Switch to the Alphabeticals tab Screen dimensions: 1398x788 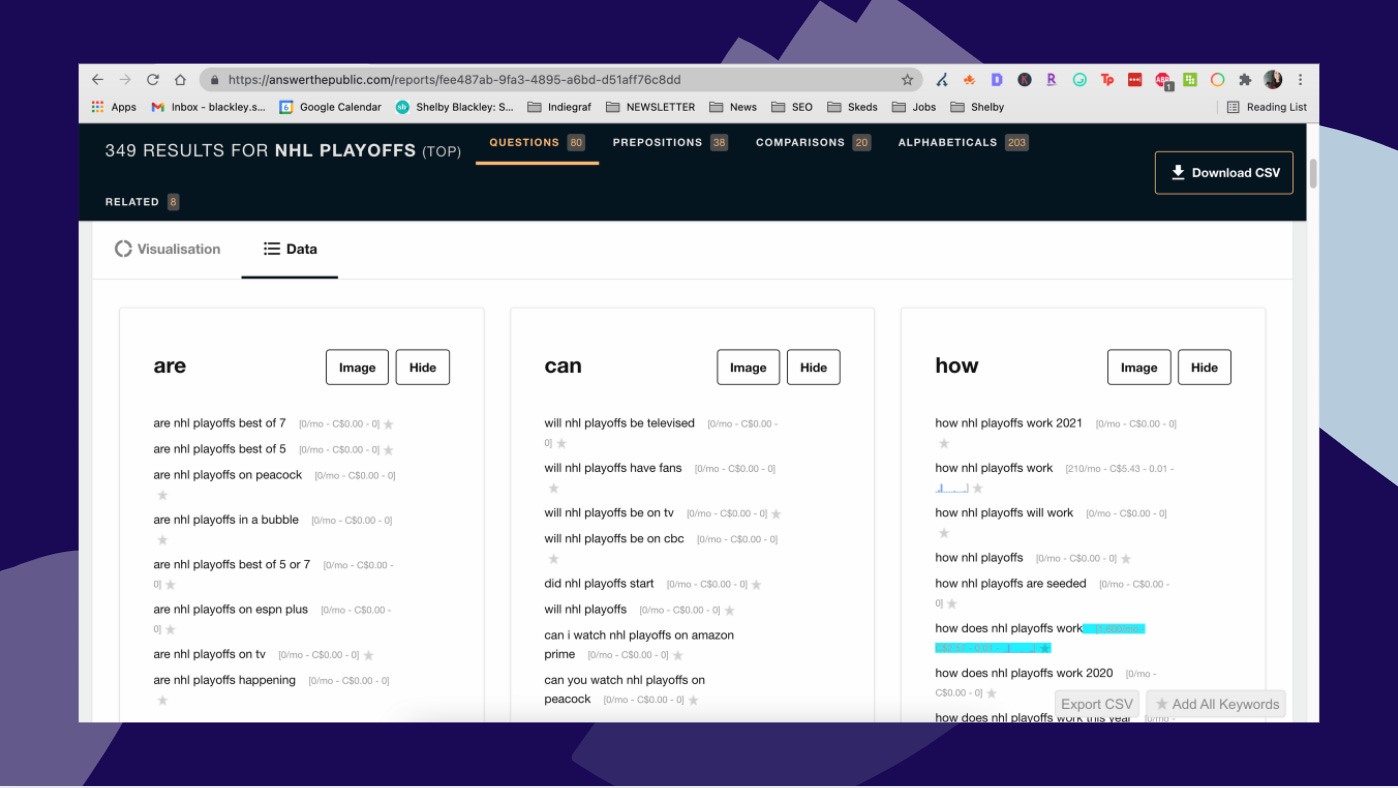[963, 143]
